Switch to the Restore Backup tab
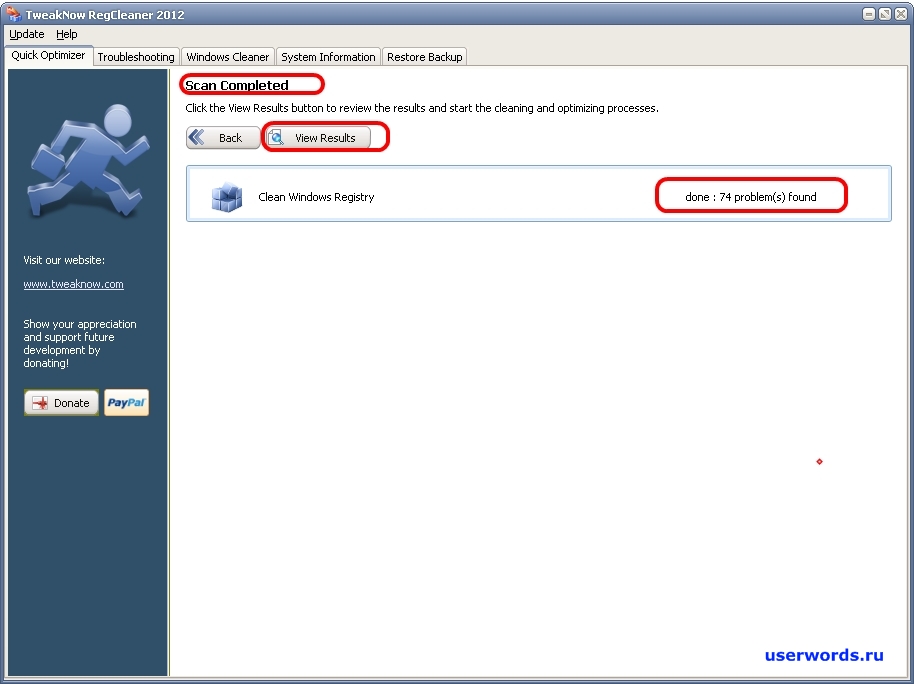Image resolution: width=914 pixels, height=684 pixels. coord(424,57)
